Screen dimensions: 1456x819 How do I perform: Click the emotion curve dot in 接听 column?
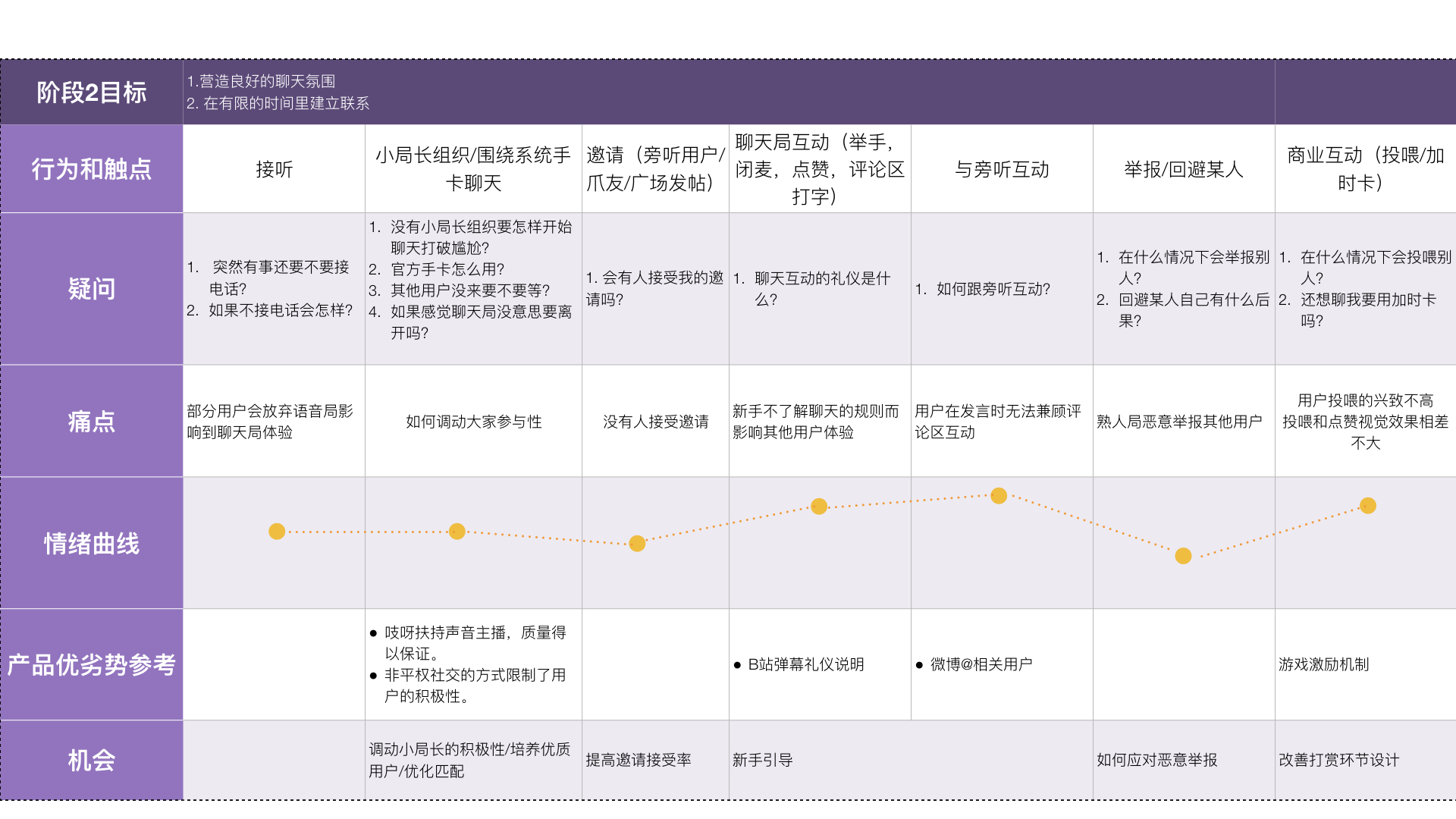[276, 532]
